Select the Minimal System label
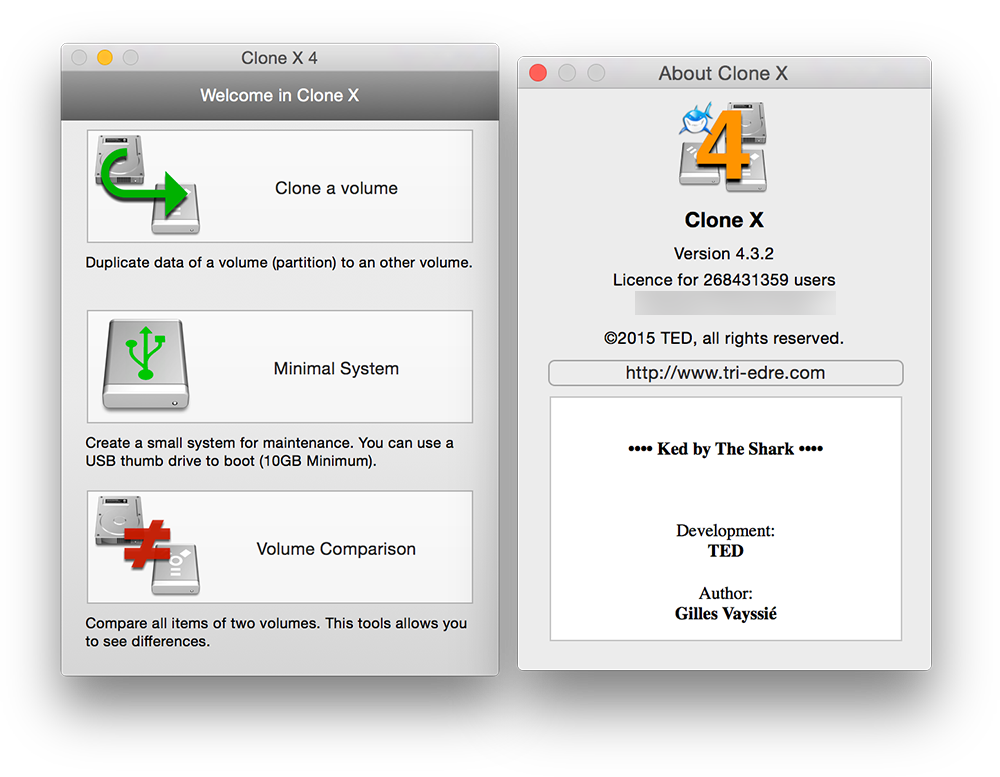Viewport: 1000px width, 777px height. click(x=336, y=369)
